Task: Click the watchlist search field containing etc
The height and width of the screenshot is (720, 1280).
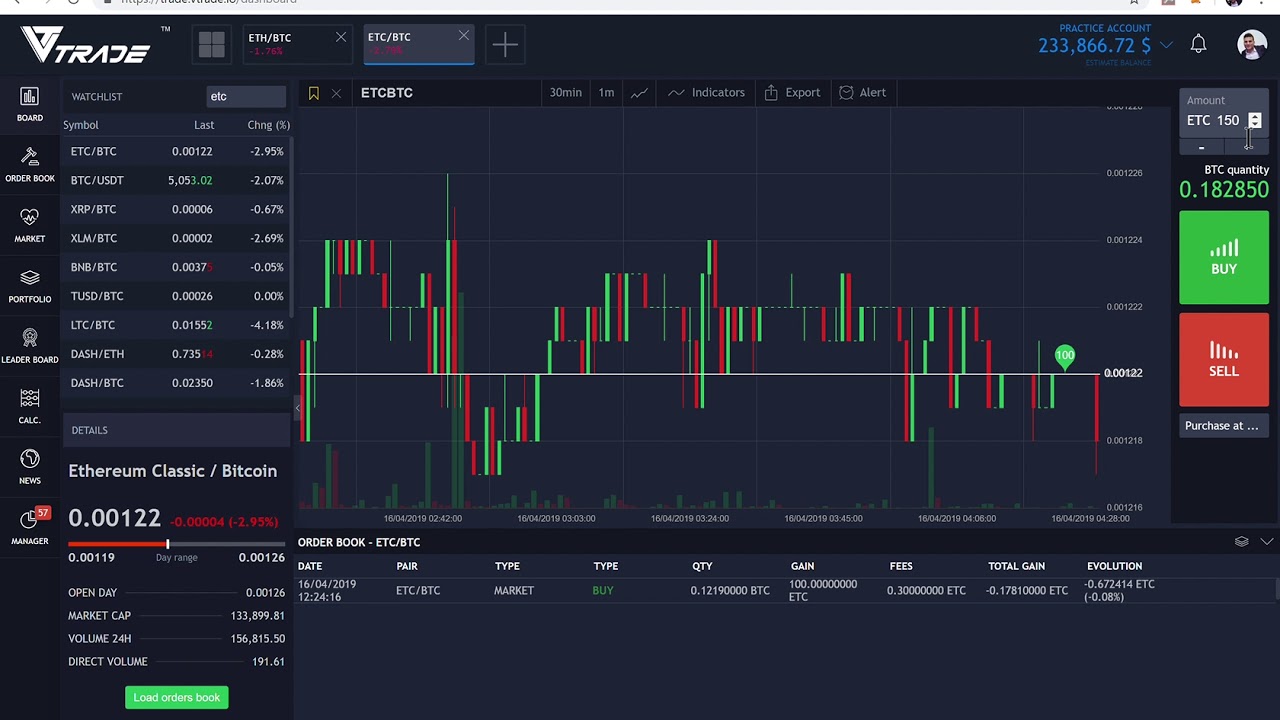Action: 246,97
